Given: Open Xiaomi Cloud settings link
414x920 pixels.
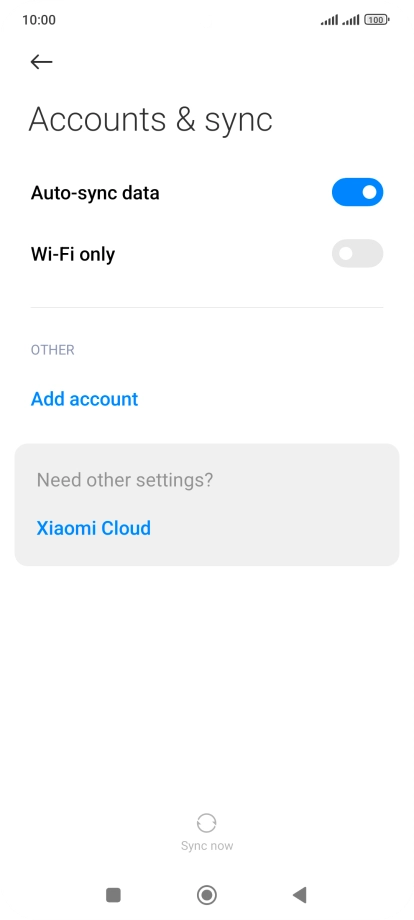Looking at the screenshot, I should [94, 528].
